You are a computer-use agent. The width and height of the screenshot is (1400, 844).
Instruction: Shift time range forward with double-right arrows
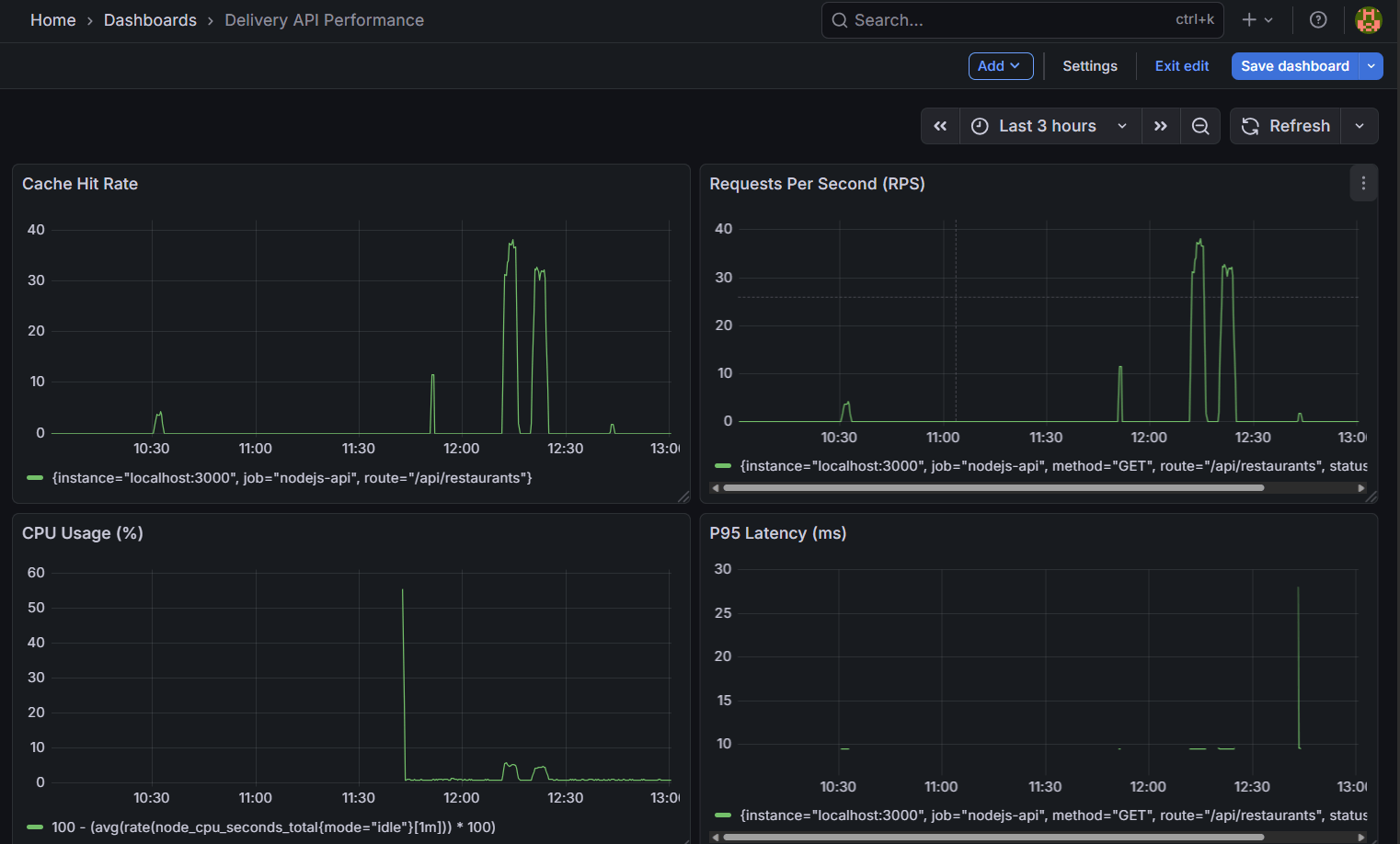(x=1161, y=126)
